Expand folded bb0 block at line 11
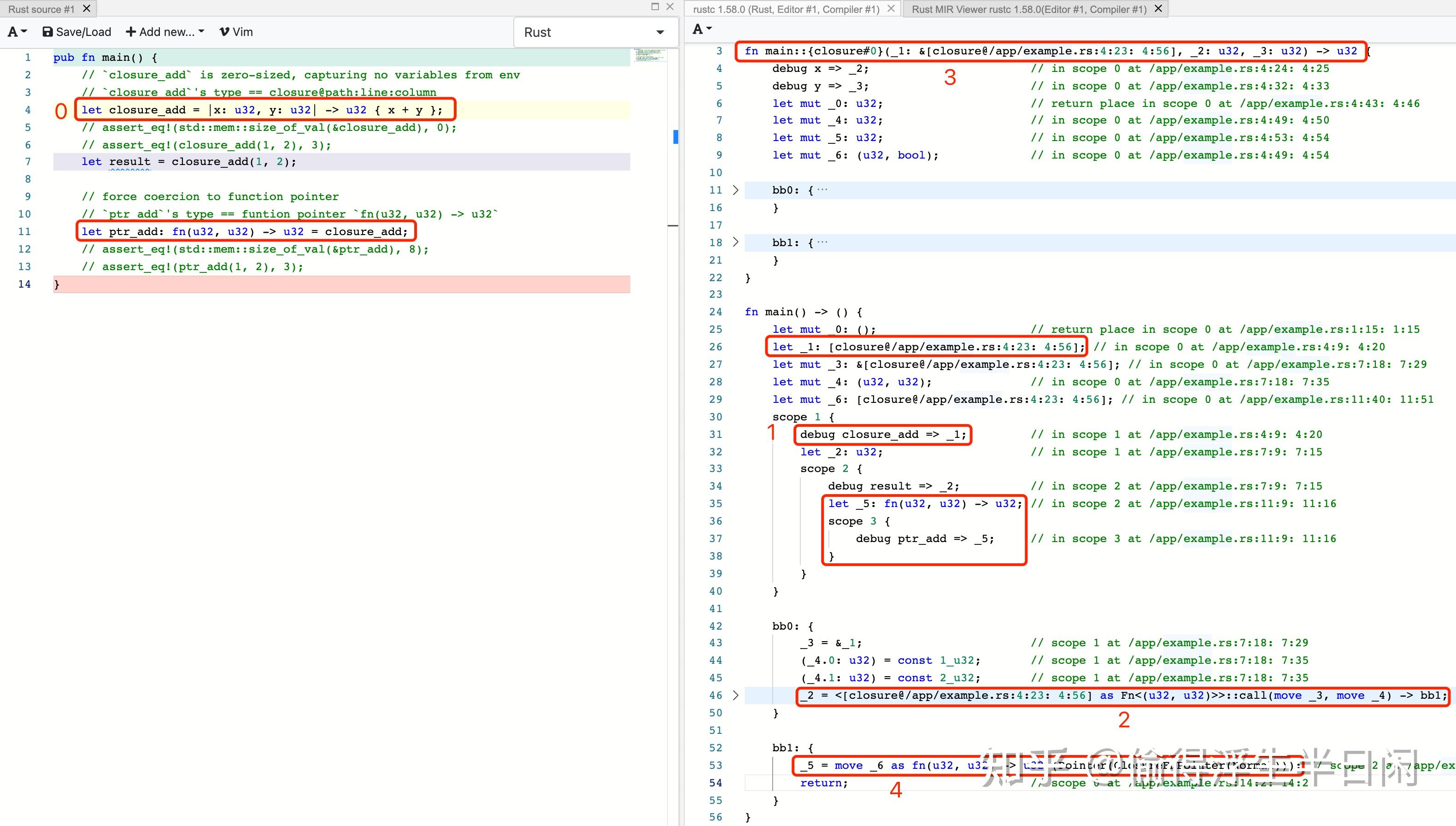The width and height of the screenshot is (1456, 826). [735, 190]
